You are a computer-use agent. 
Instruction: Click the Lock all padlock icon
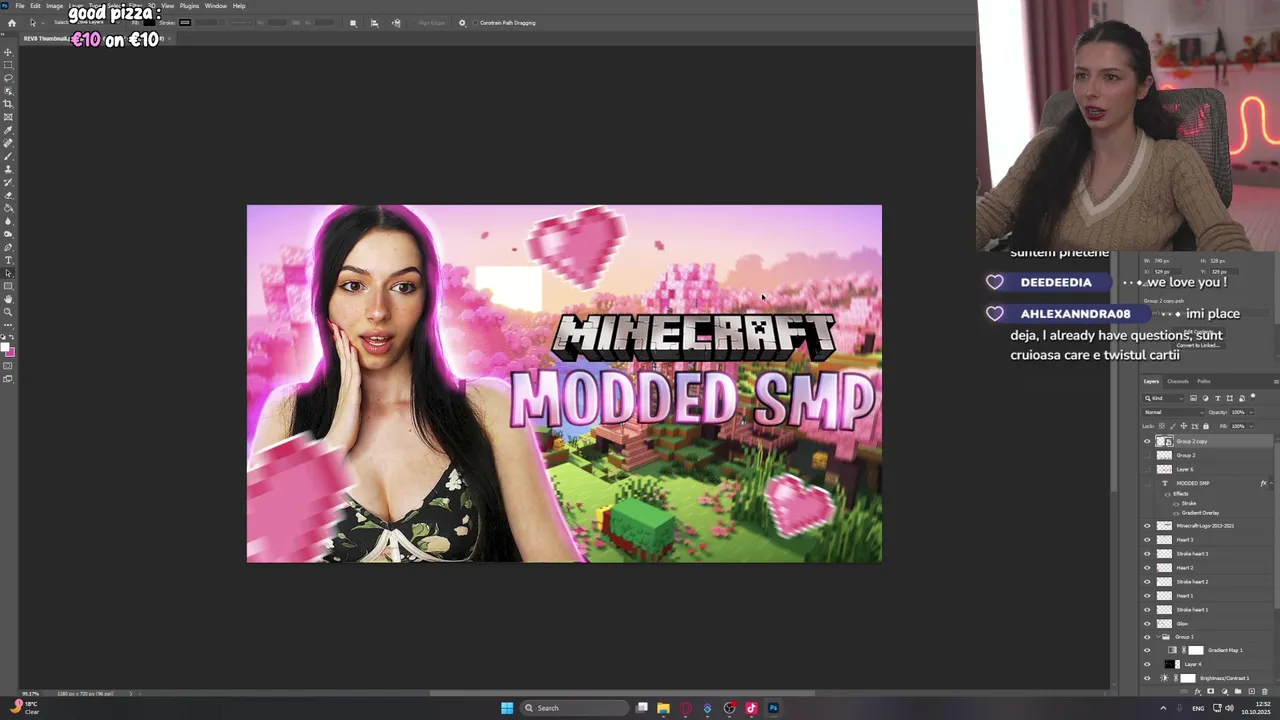1206,426
